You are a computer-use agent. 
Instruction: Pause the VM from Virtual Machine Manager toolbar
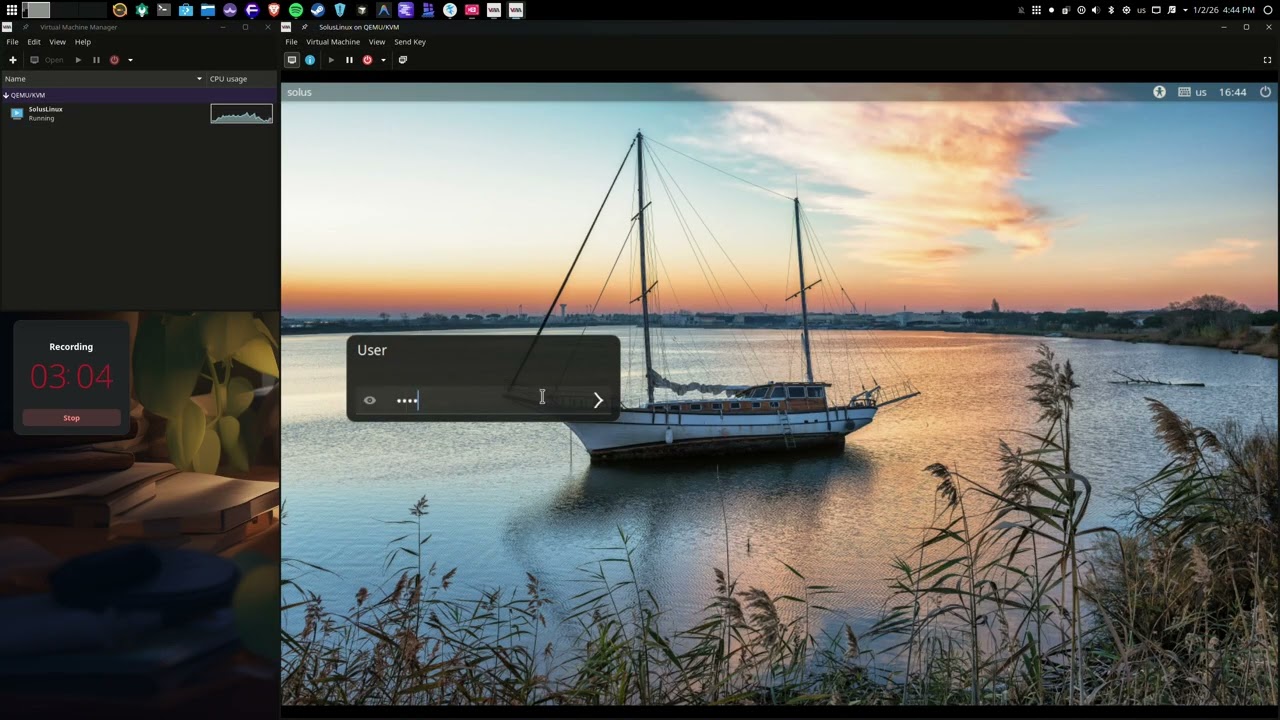pos(96,60)
